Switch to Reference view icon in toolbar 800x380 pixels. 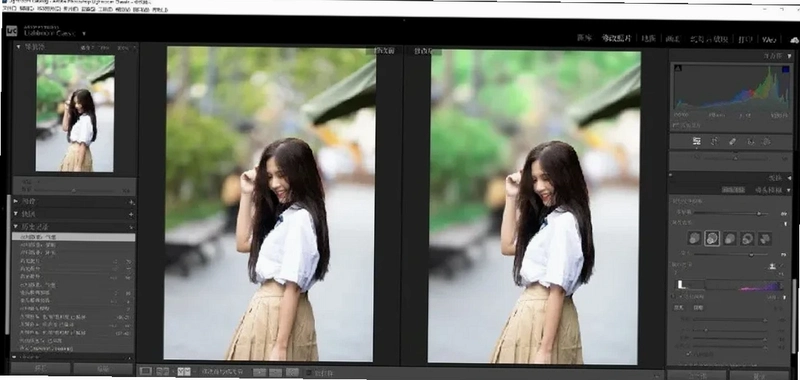pos(162,371)
